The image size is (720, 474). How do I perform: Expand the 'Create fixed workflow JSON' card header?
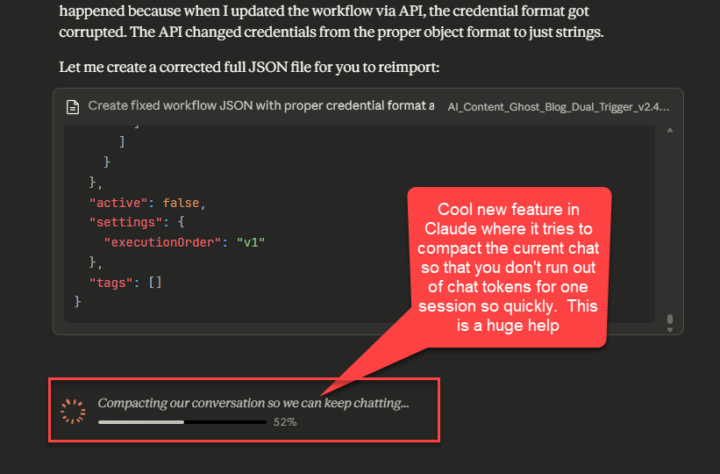tap(260, 106)
